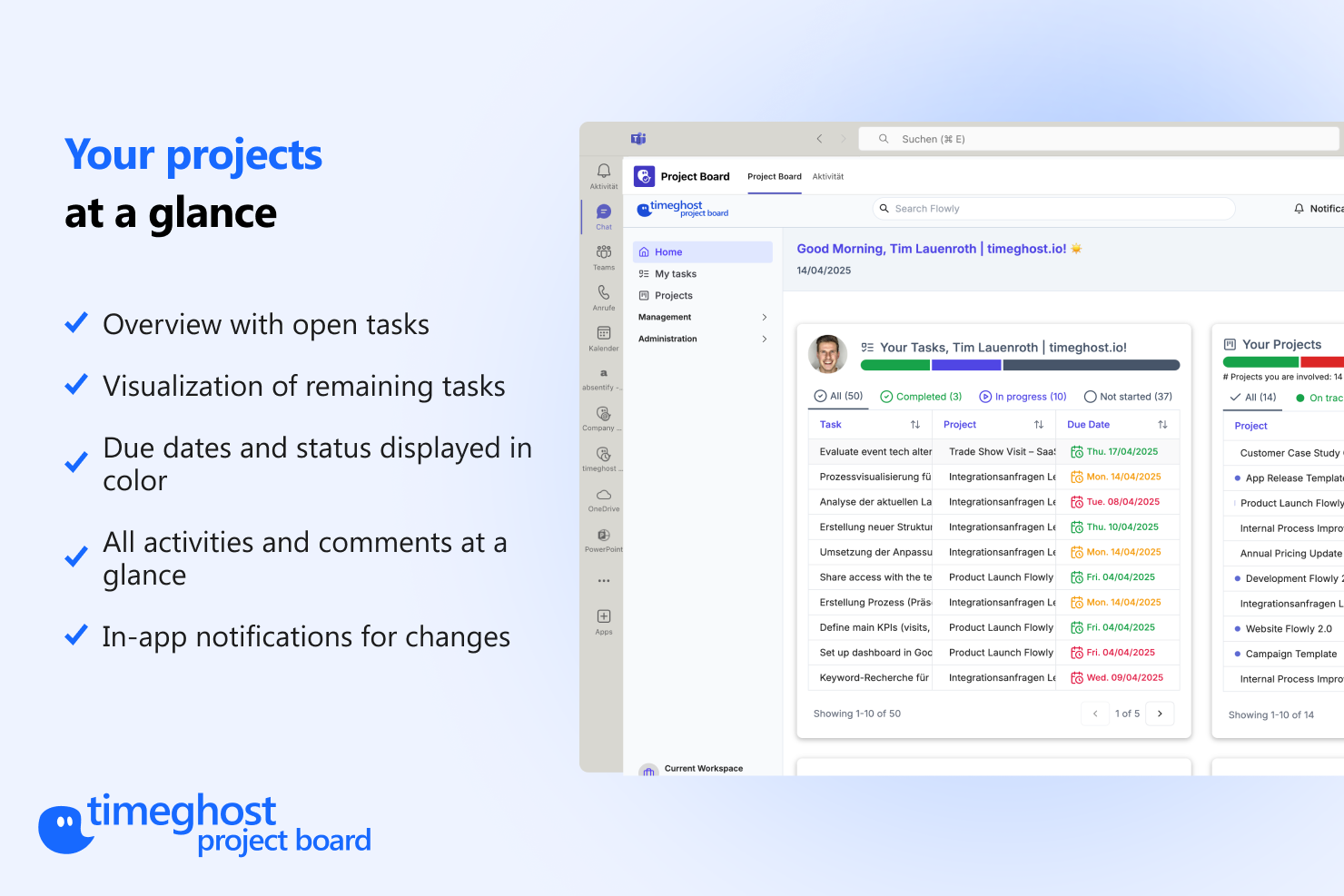
Task: Click the calendar icon beside Tue. 08/04/2025
Action: point(1077,502)
